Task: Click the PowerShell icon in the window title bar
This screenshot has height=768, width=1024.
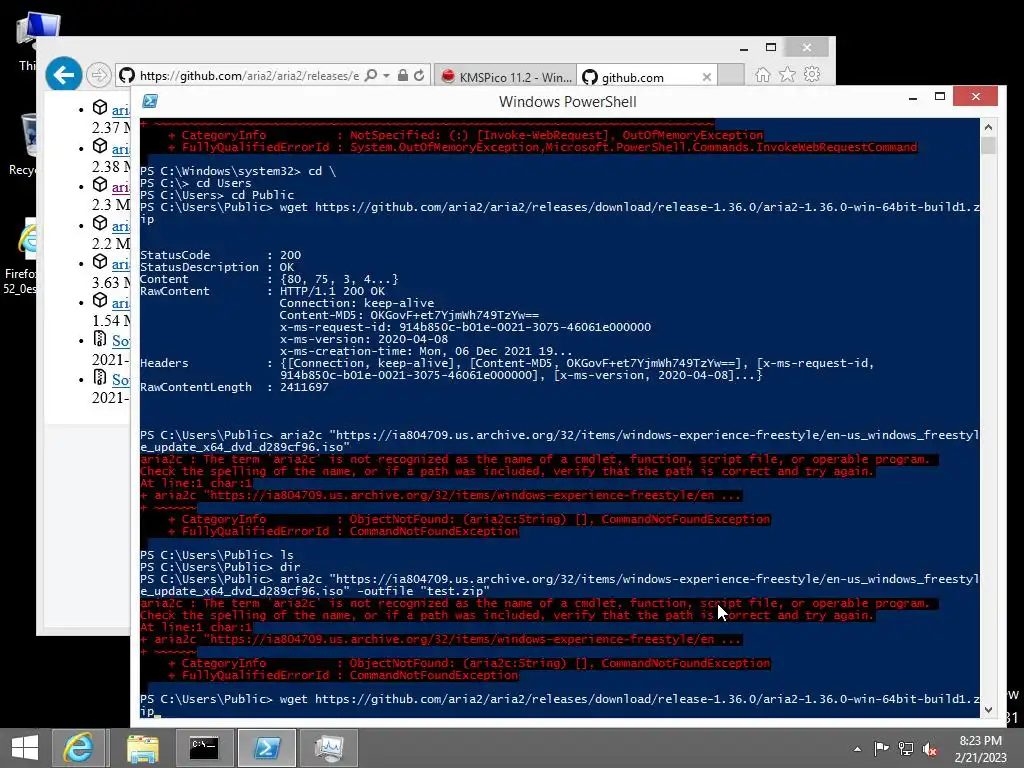Action: click(150, 101)
